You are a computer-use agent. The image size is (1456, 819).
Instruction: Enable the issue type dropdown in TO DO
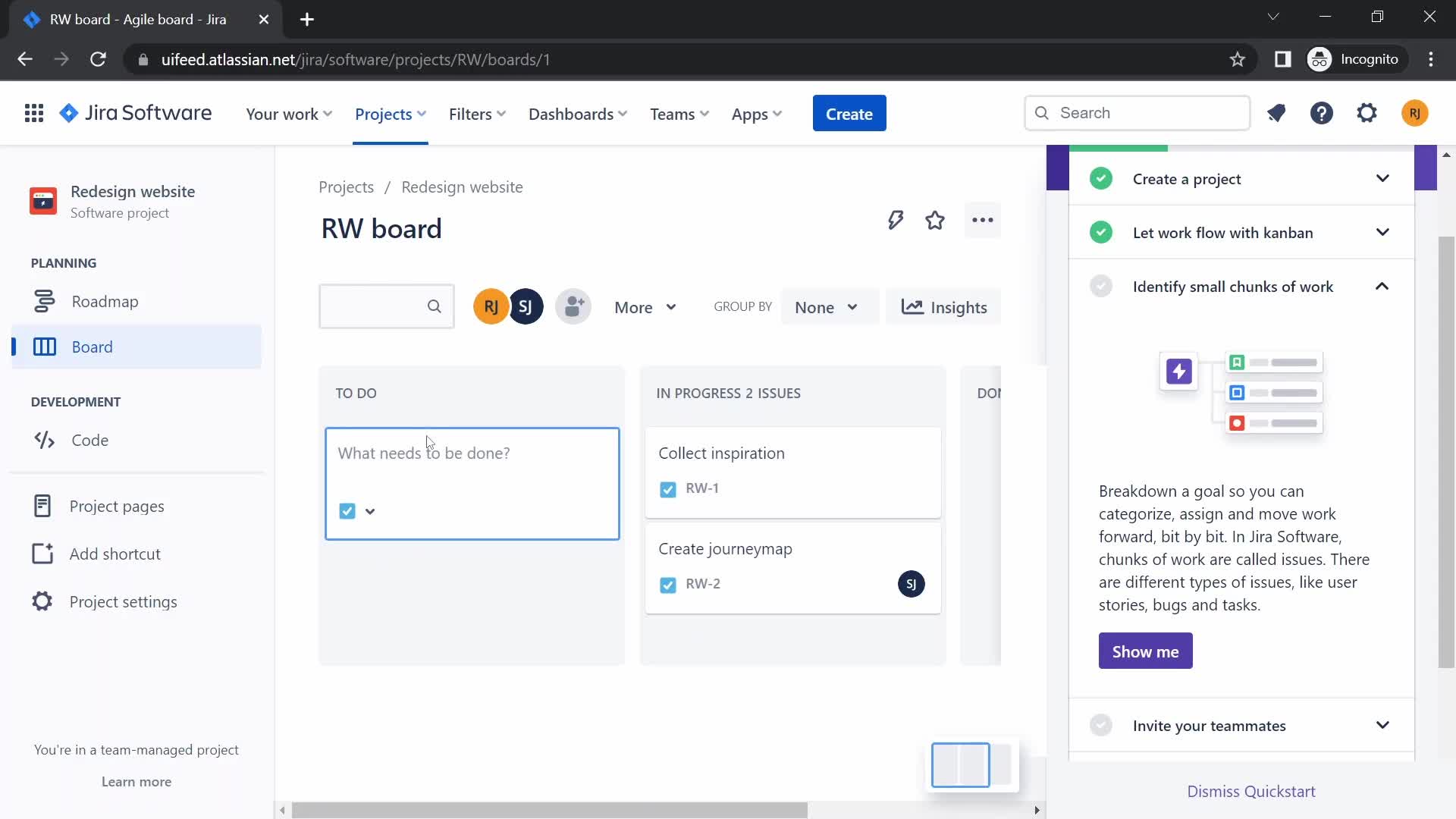tap(371, 511)
